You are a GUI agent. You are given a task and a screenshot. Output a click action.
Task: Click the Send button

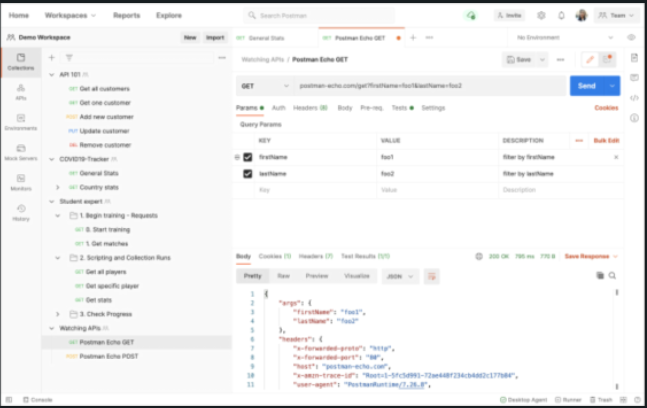coord(587,86)
